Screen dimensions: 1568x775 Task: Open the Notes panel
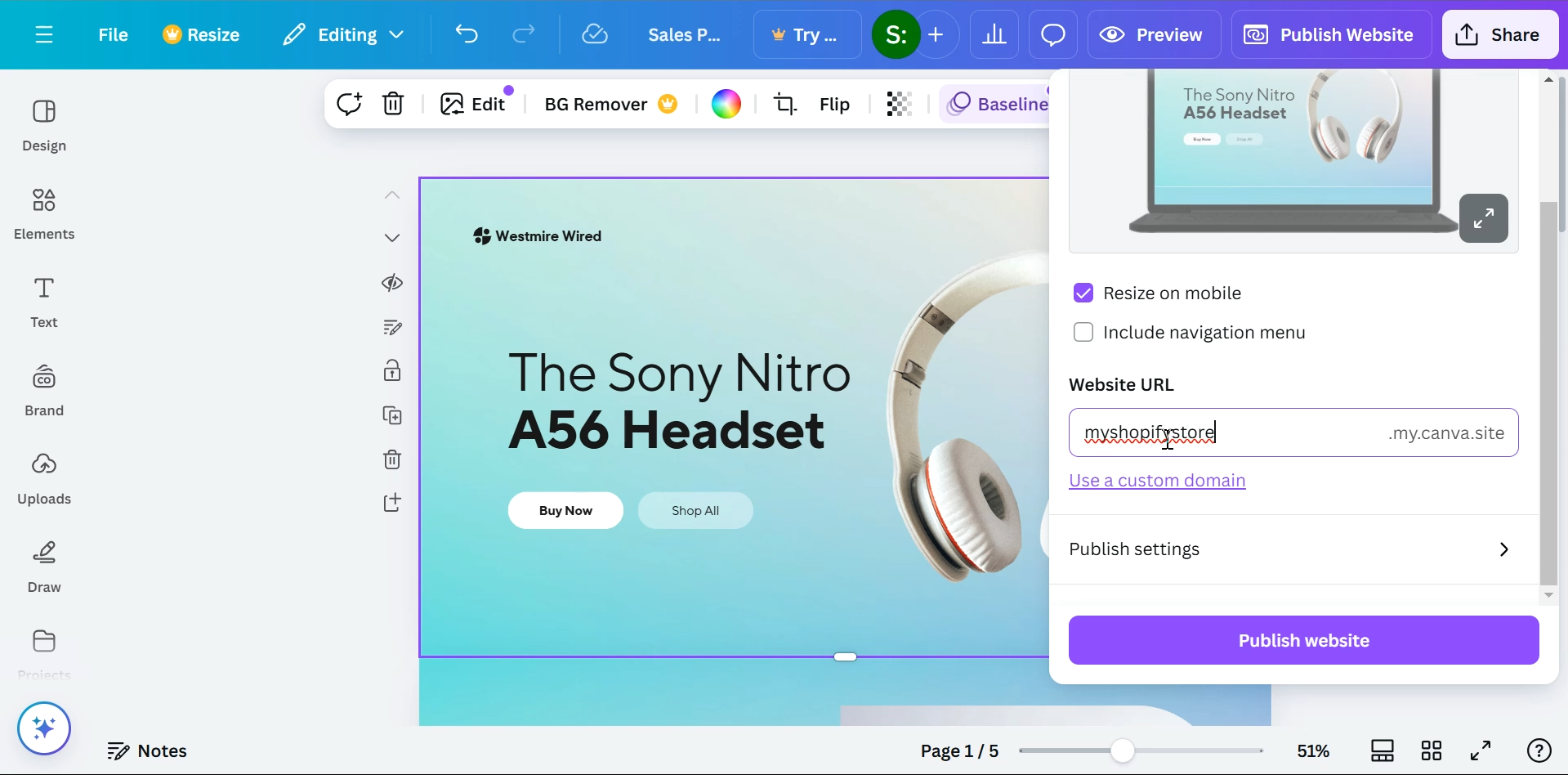point(147,750)
